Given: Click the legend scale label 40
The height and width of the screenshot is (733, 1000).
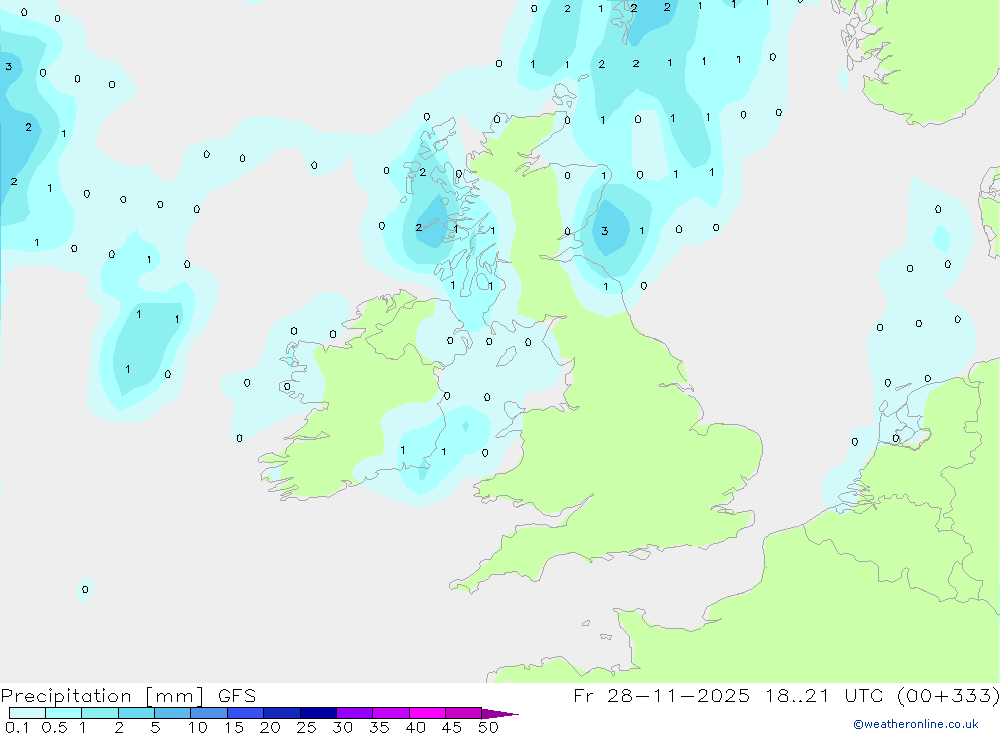Looking at the screenshot, I should (x=415, y=727).
